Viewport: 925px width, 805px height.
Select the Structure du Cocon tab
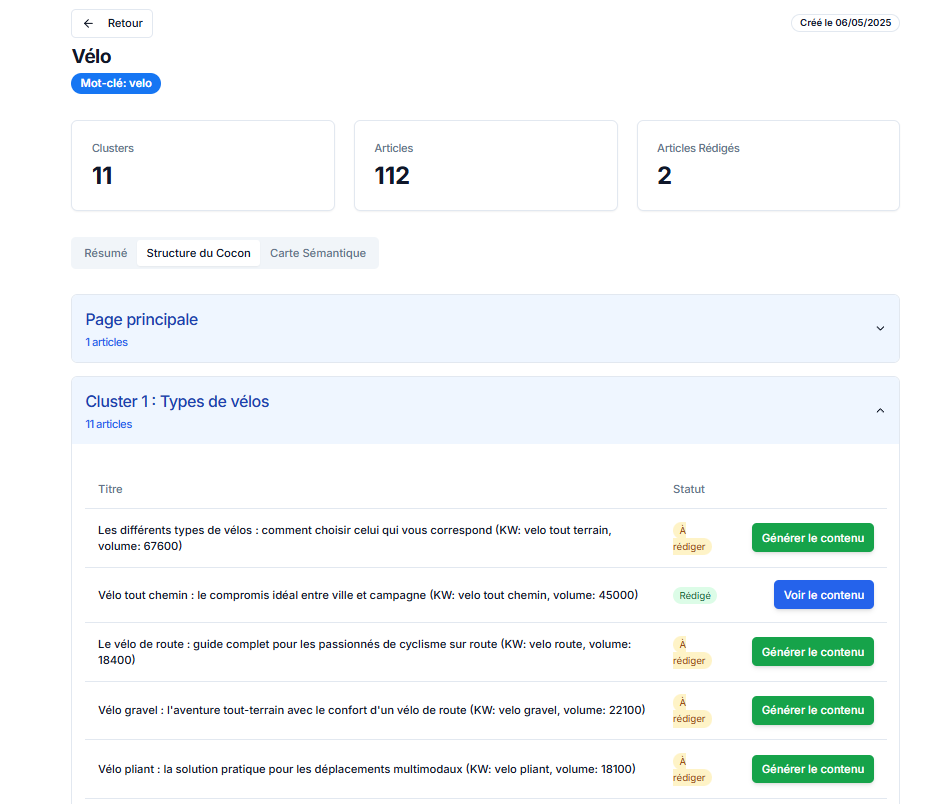(x=198, y=253)
